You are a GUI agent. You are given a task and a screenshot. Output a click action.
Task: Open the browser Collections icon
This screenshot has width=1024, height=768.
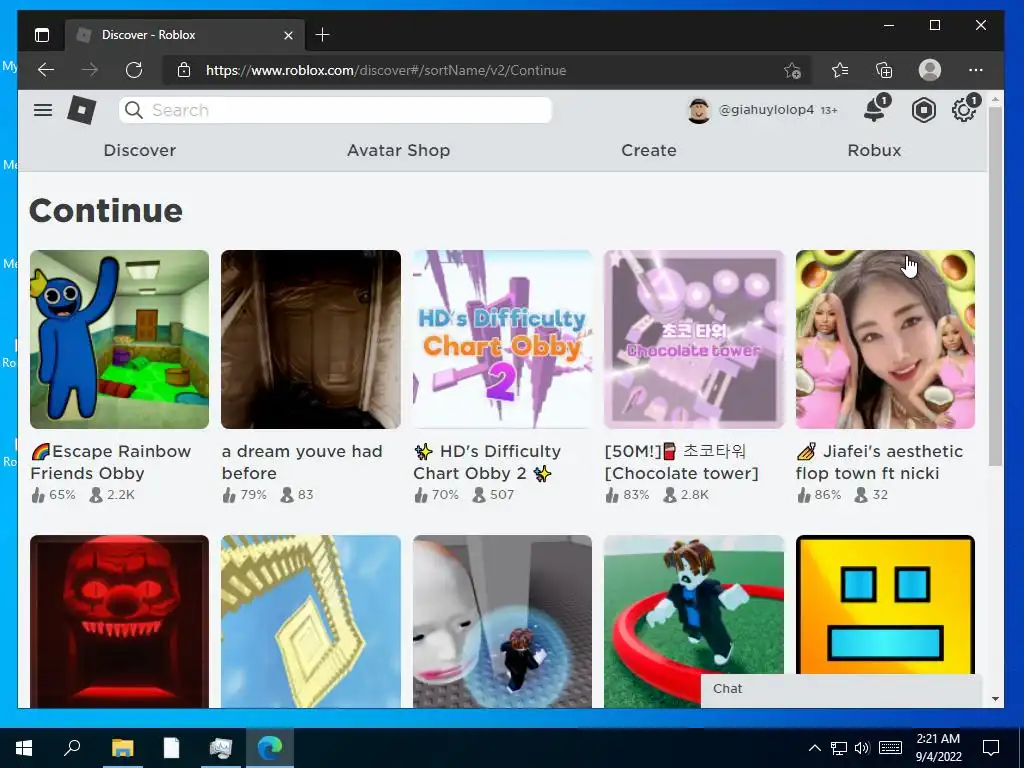tap(884, 70)
